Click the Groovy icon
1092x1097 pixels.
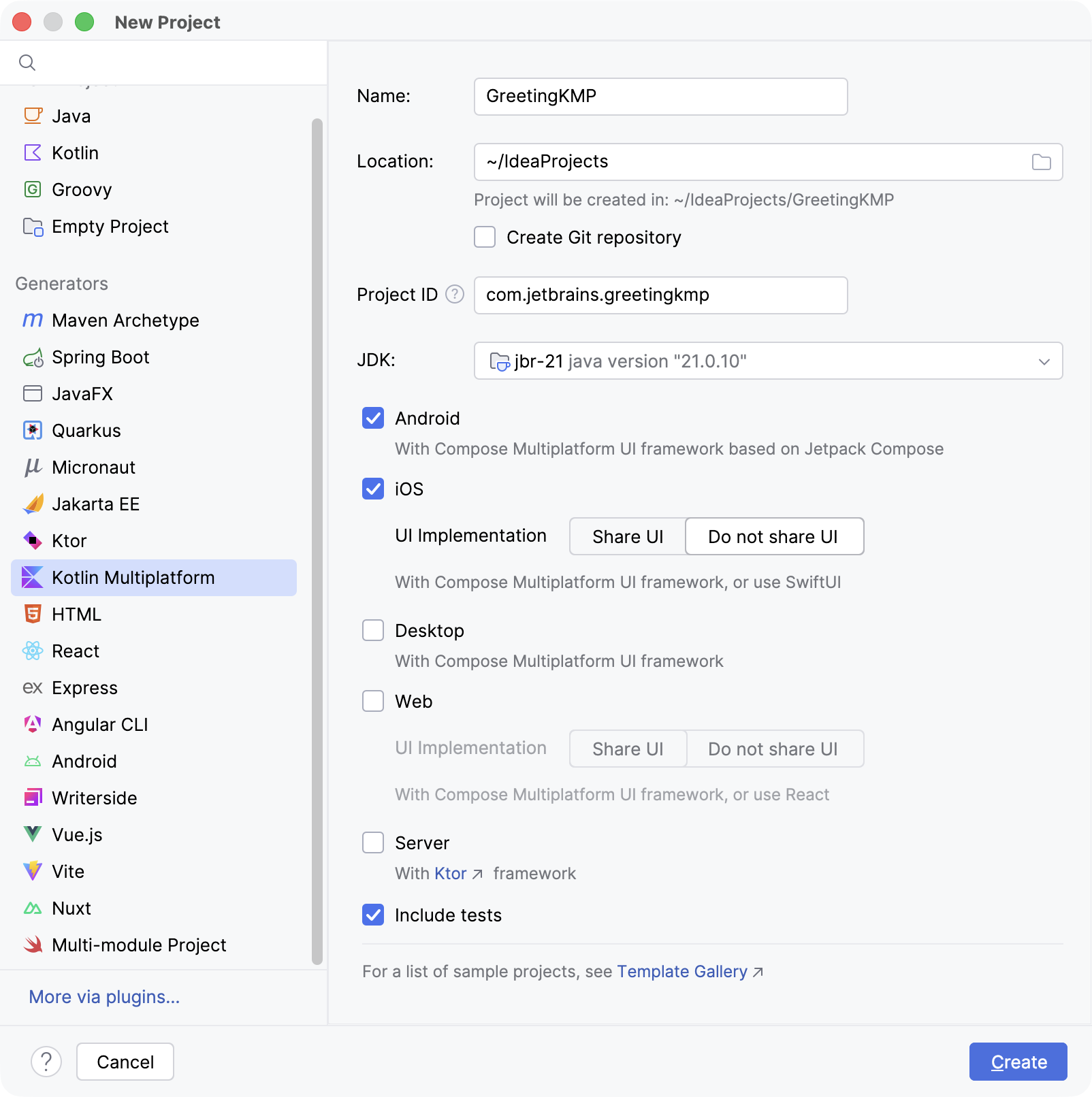[33, 189]
